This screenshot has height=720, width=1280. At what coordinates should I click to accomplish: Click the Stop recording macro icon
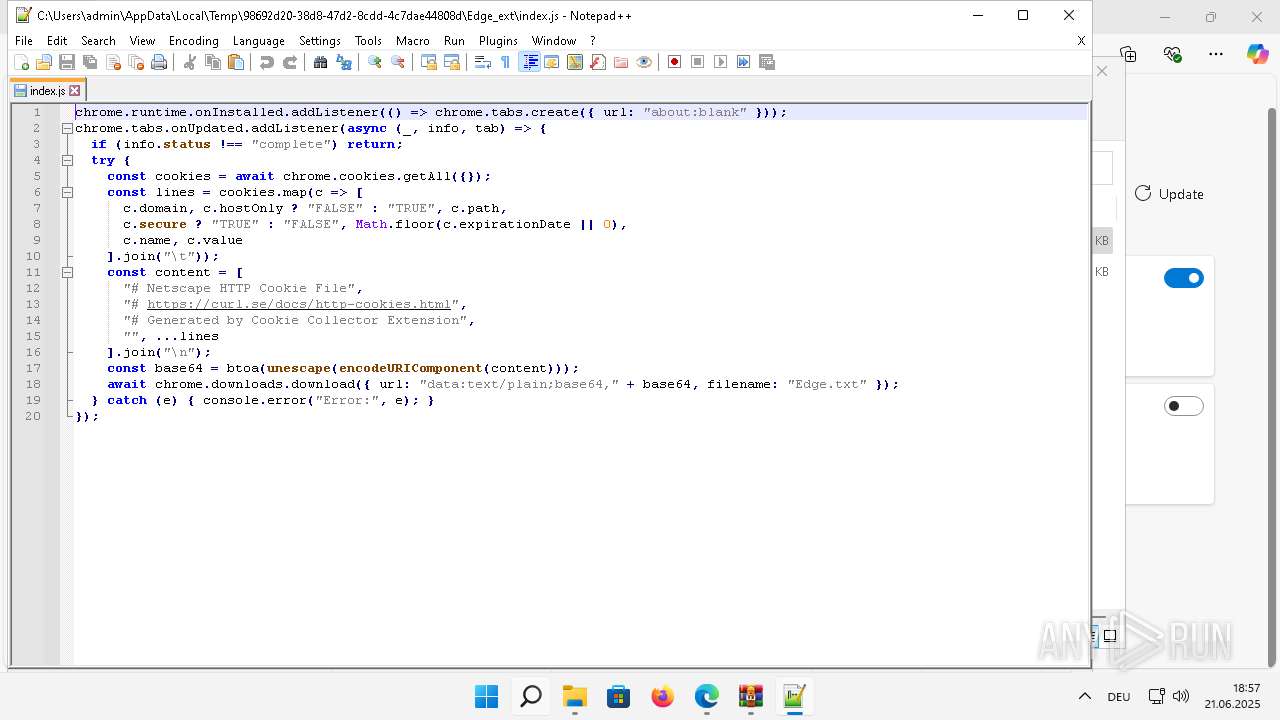(x=698, y=62)
